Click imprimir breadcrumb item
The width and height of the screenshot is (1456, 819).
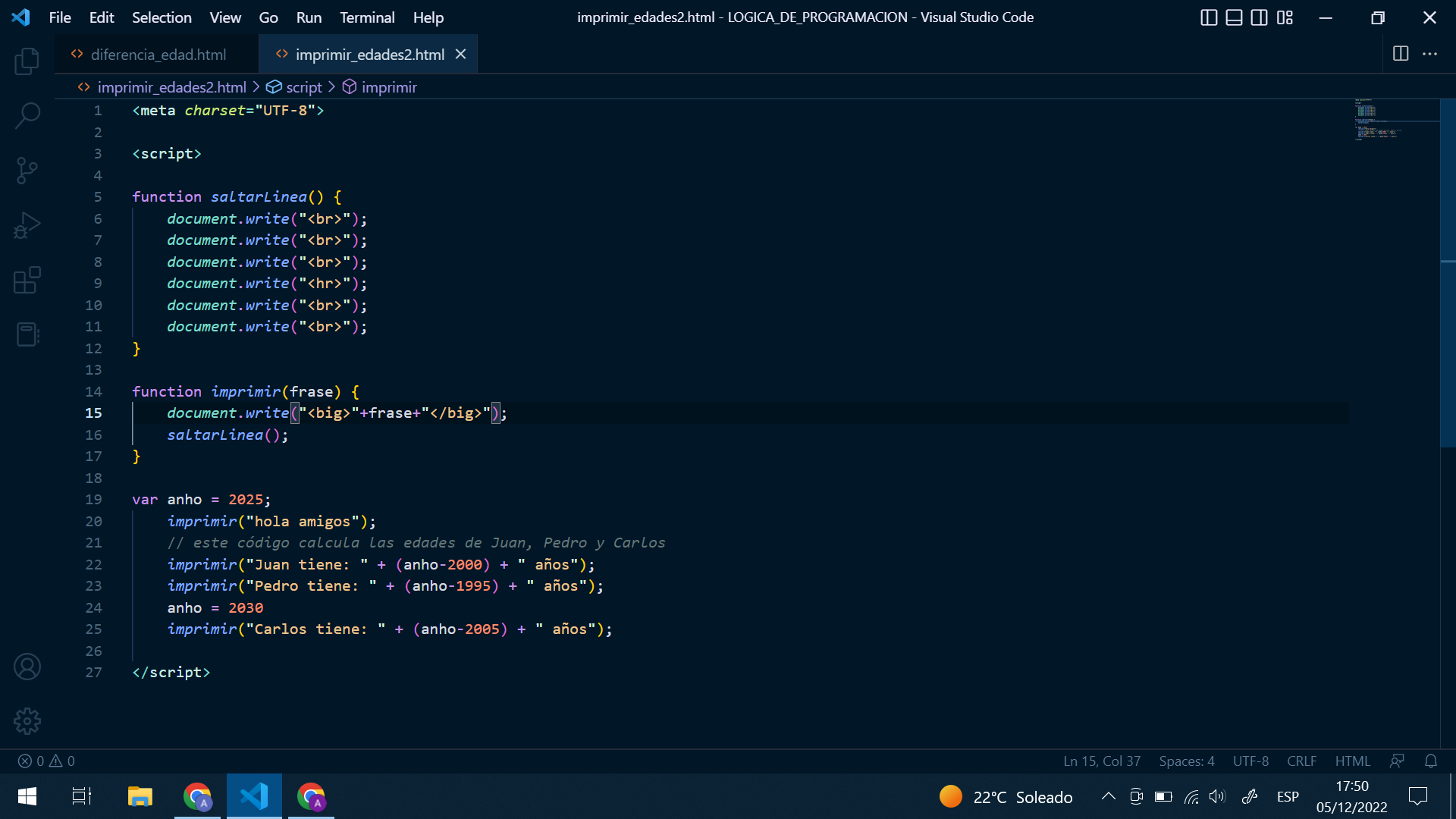tap(380, 87)
